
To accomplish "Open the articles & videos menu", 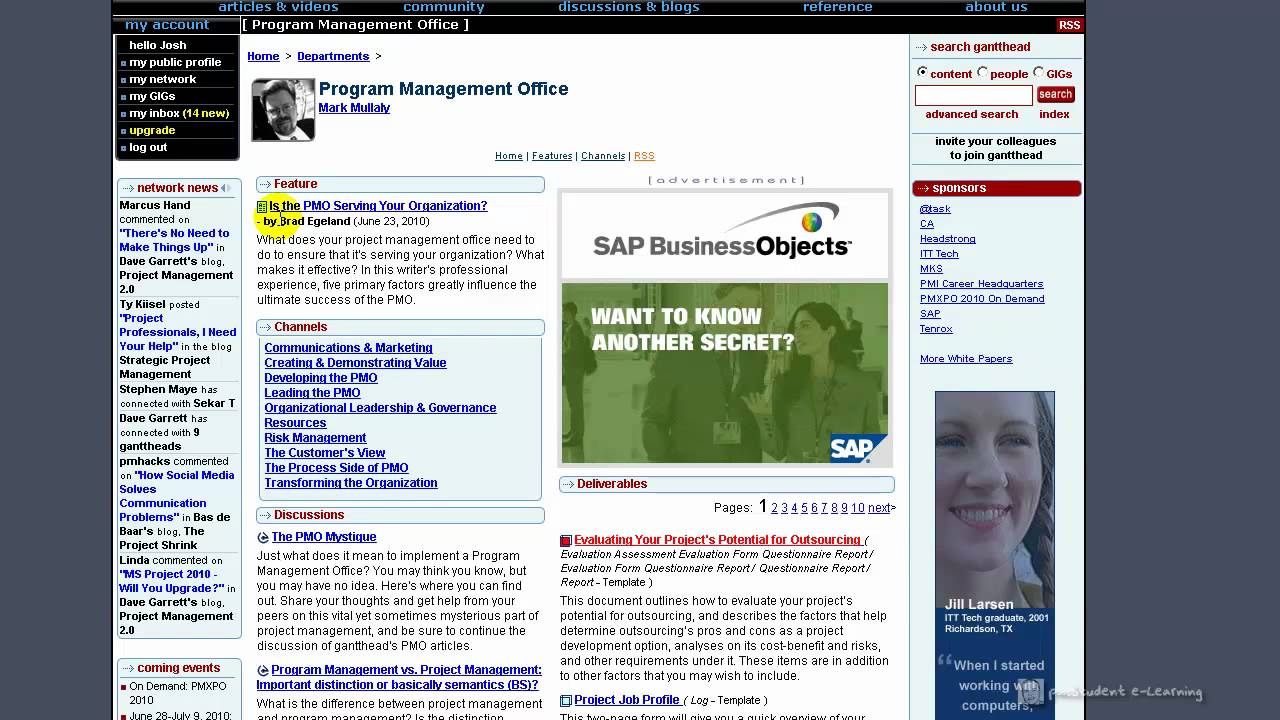I will [278, 7].
